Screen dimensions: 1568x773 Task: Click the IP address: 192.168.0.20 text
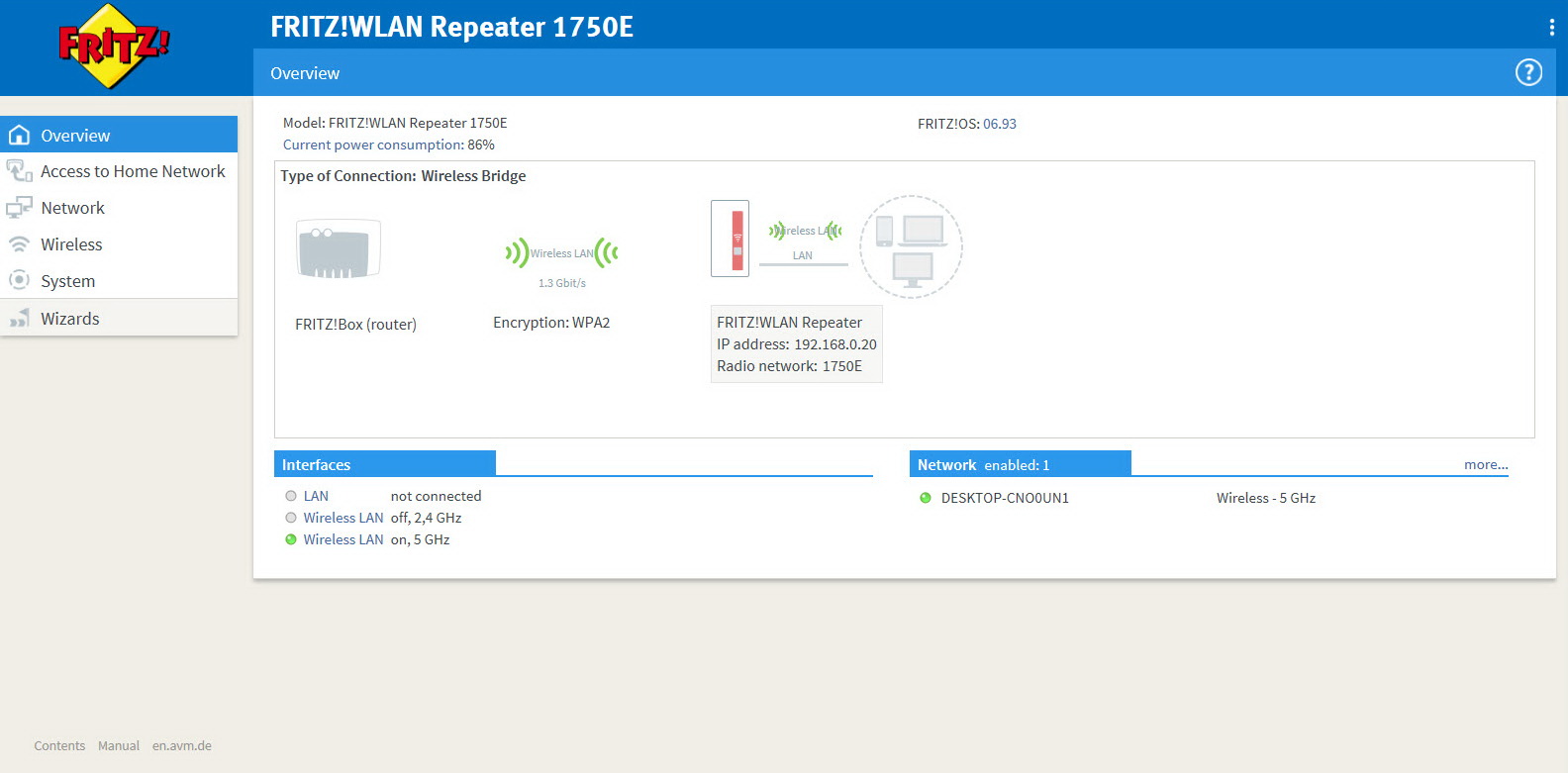[797, 344]
